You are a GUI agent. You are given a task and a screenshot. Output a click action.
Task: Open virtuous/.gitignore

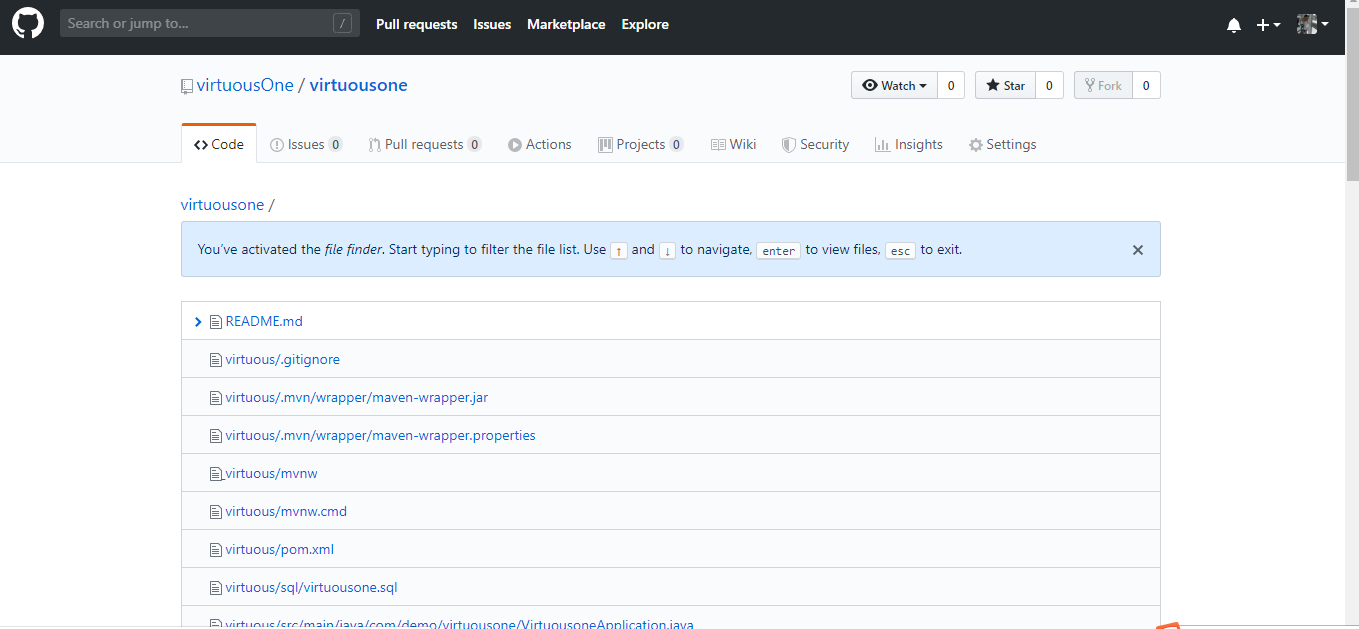tap(283, 359)
